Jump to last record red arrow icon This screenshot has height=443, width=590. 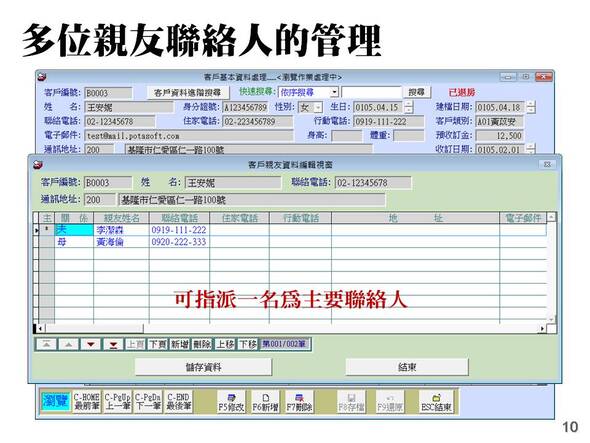tap(113, 344)
